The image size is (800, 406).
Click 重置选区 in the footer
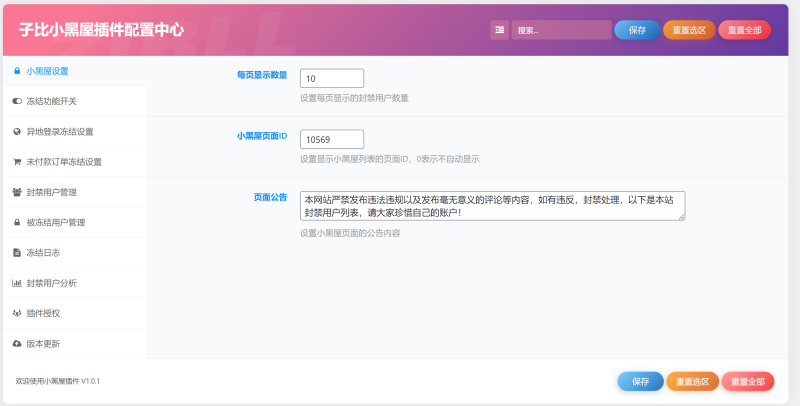click(x=692, y=382)
